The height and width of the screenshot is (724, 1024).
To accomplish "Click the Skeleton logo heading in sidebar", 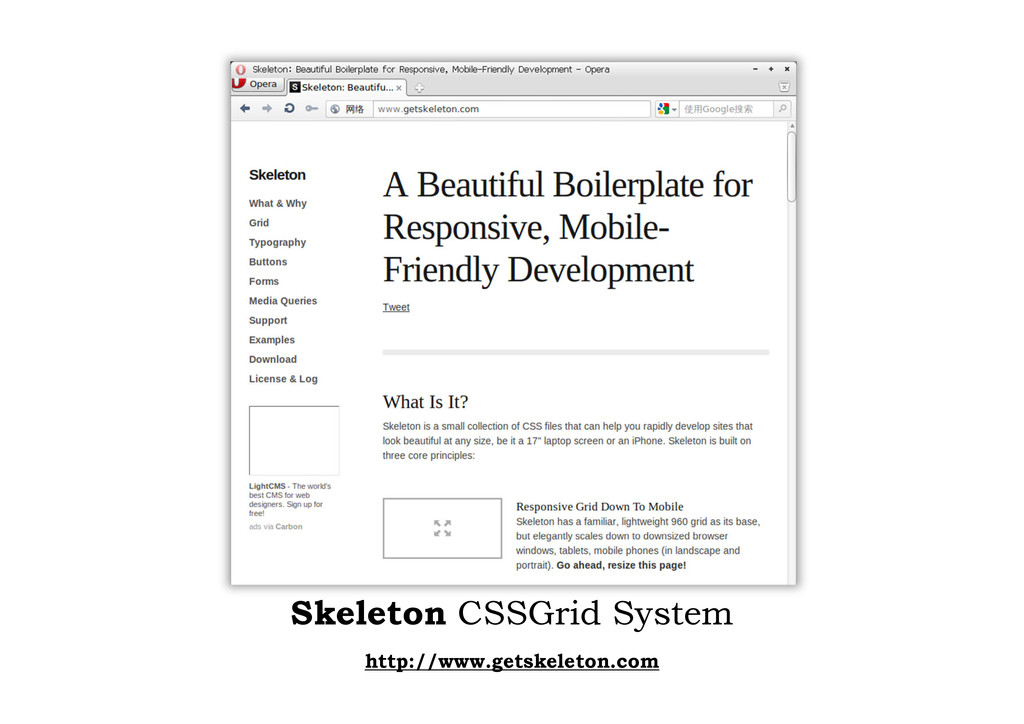I will pyautogui.click(x=277, y=175).
